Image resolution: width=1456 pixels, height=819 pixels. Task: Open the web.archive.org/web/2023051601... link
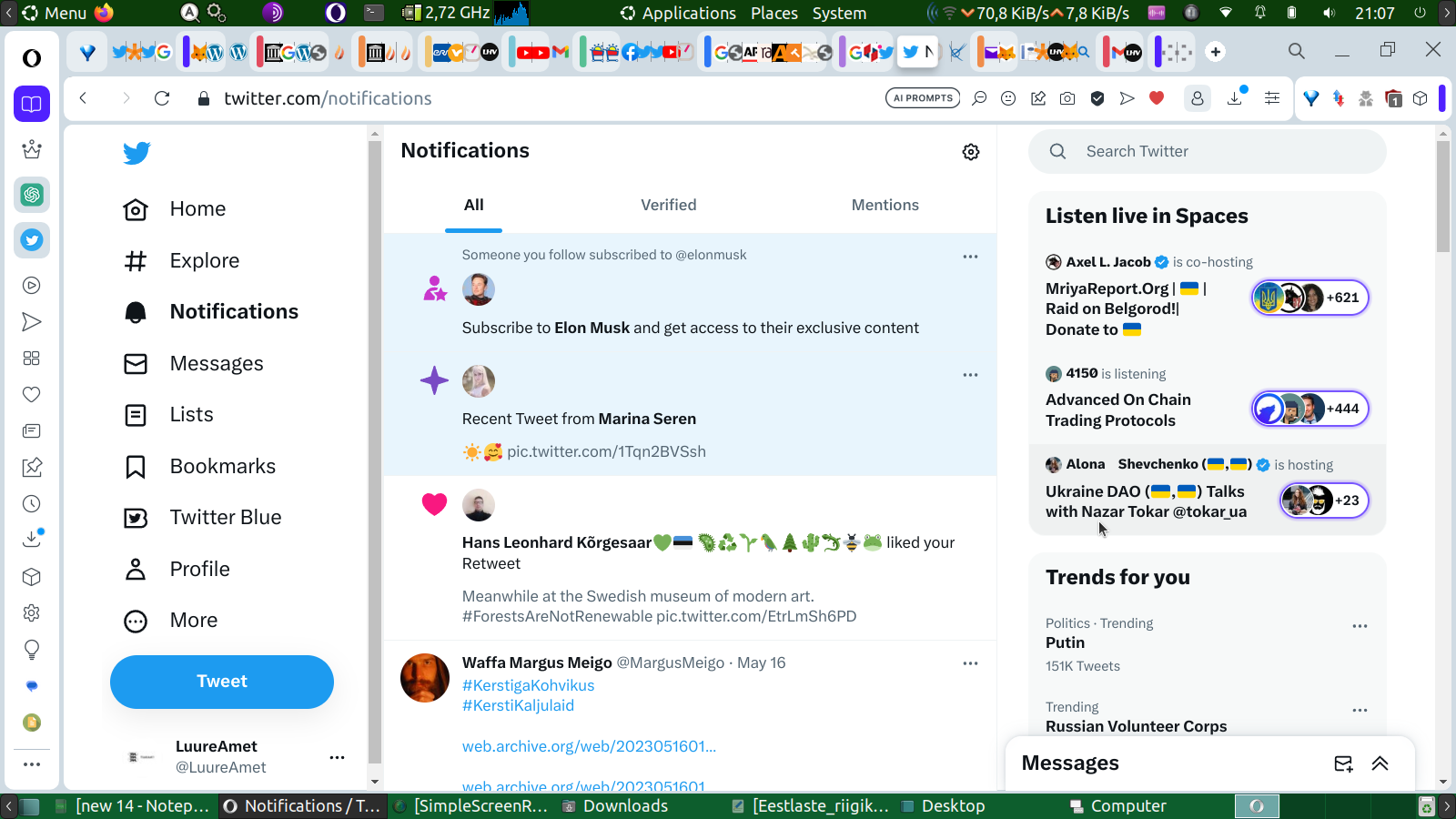589,746
